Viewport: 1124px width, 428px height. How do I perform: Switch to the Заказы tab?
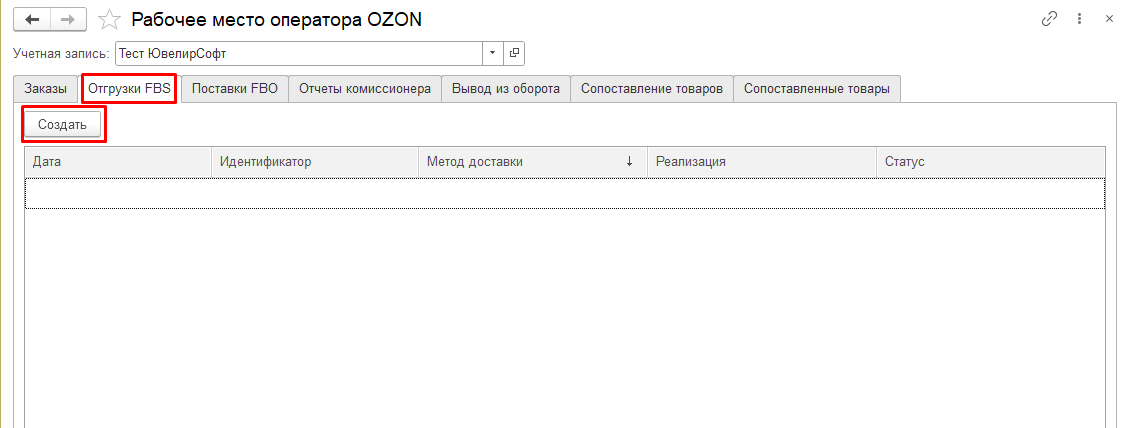[46, 89]
